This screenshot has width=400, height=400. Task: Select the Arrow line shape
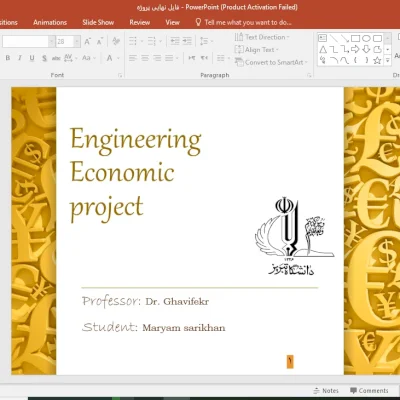pos(344,38)
